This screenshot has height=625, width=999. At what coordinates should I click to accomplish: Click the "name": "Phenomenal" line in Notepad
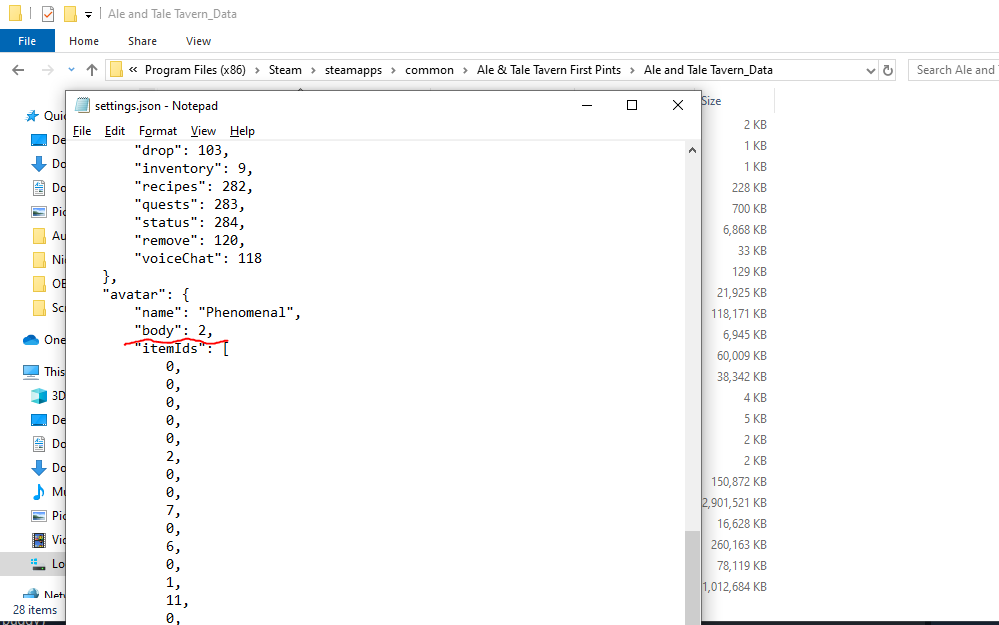[217, 313]
